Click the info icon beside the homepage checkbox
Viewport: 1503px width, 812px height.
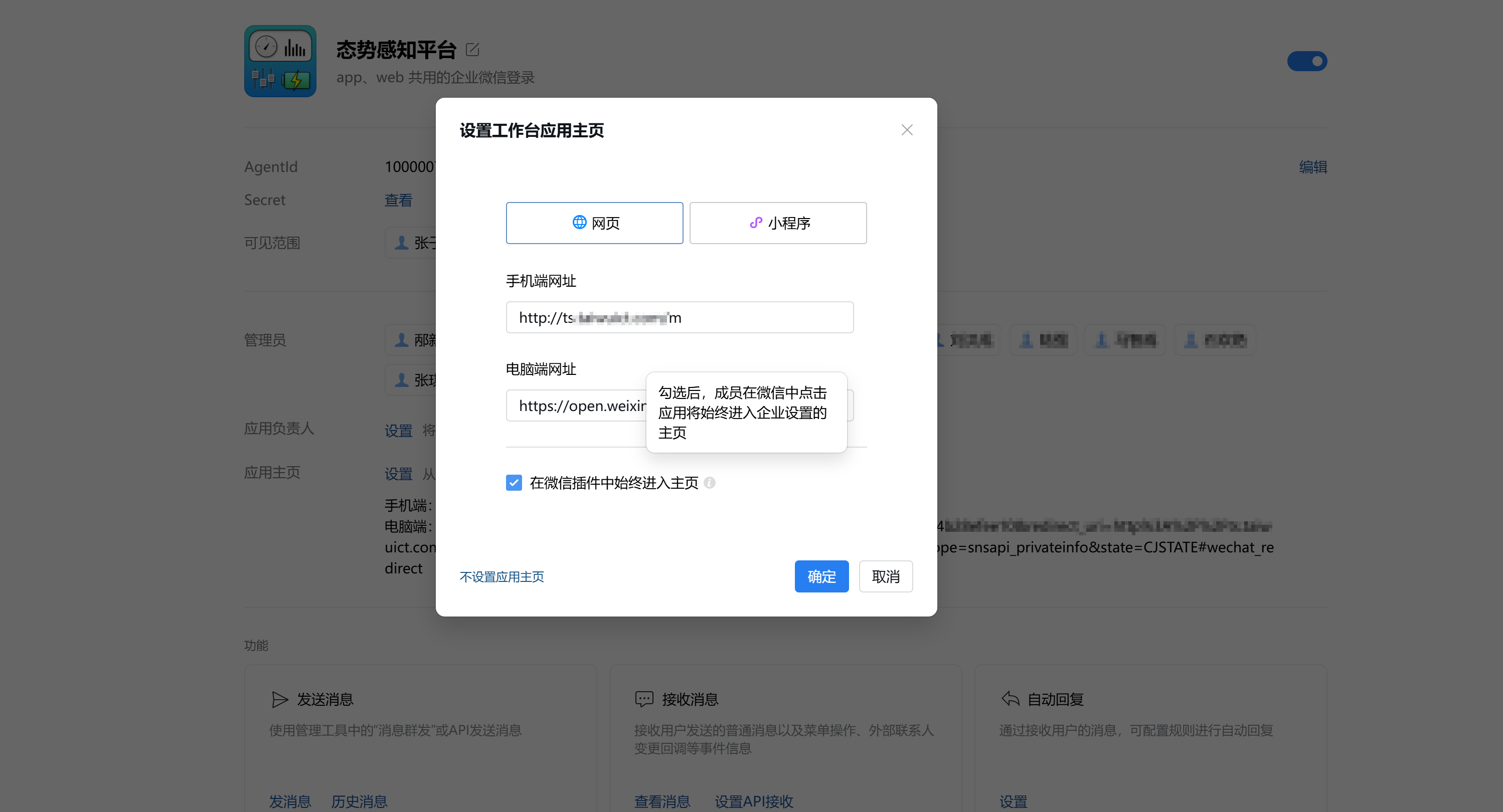(710, 483)
